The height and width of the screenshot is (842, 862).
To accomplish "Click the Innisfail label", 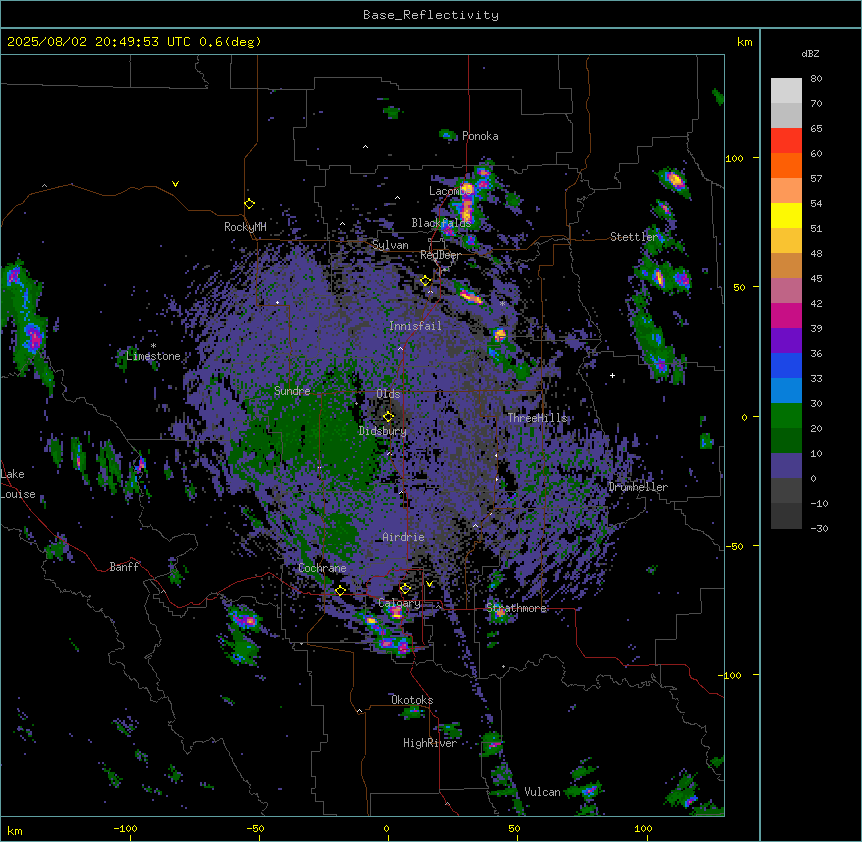I will (415, 326).
